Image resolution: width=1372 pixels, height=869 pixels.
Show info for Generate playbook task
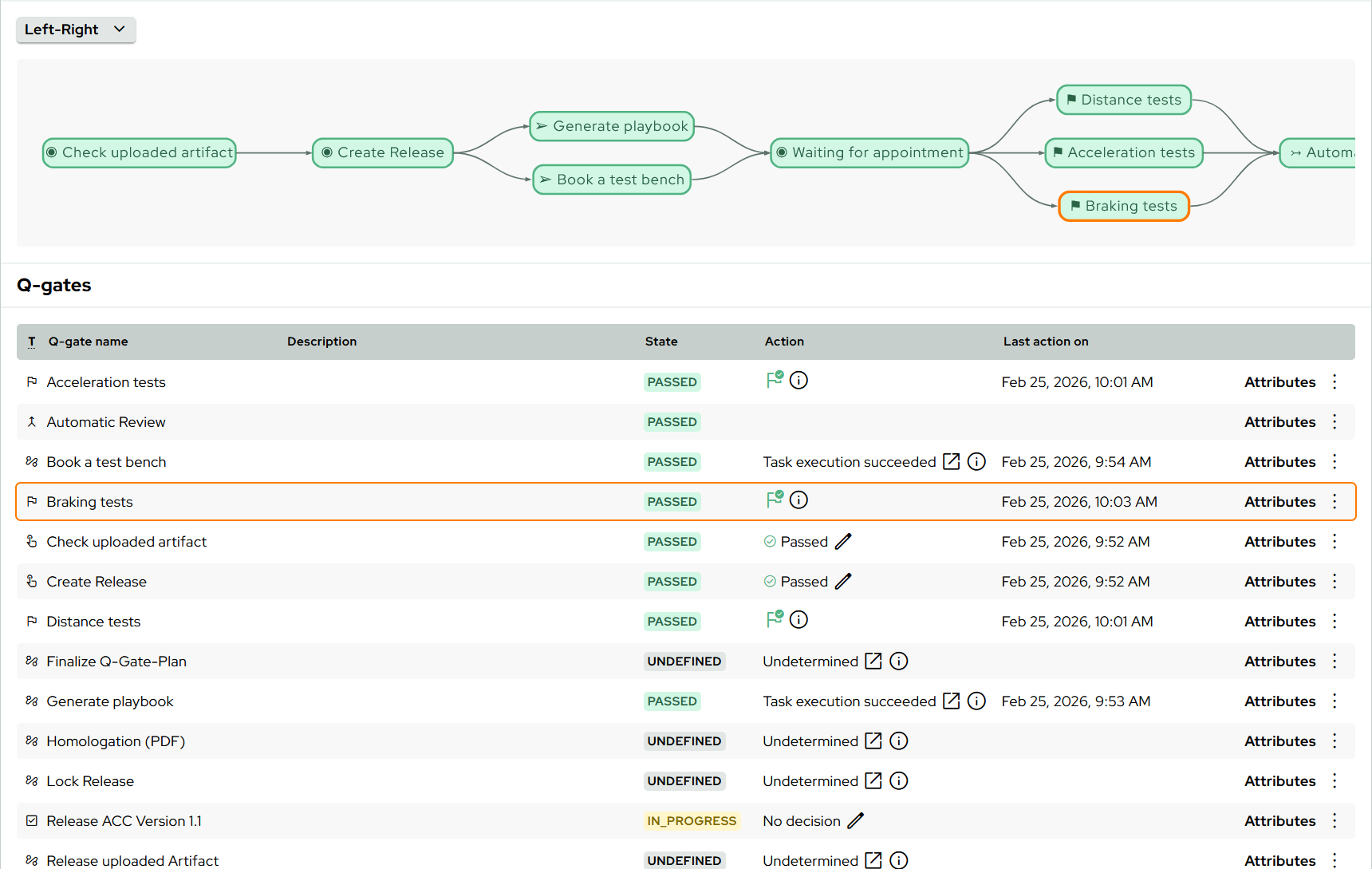(976, 701)
